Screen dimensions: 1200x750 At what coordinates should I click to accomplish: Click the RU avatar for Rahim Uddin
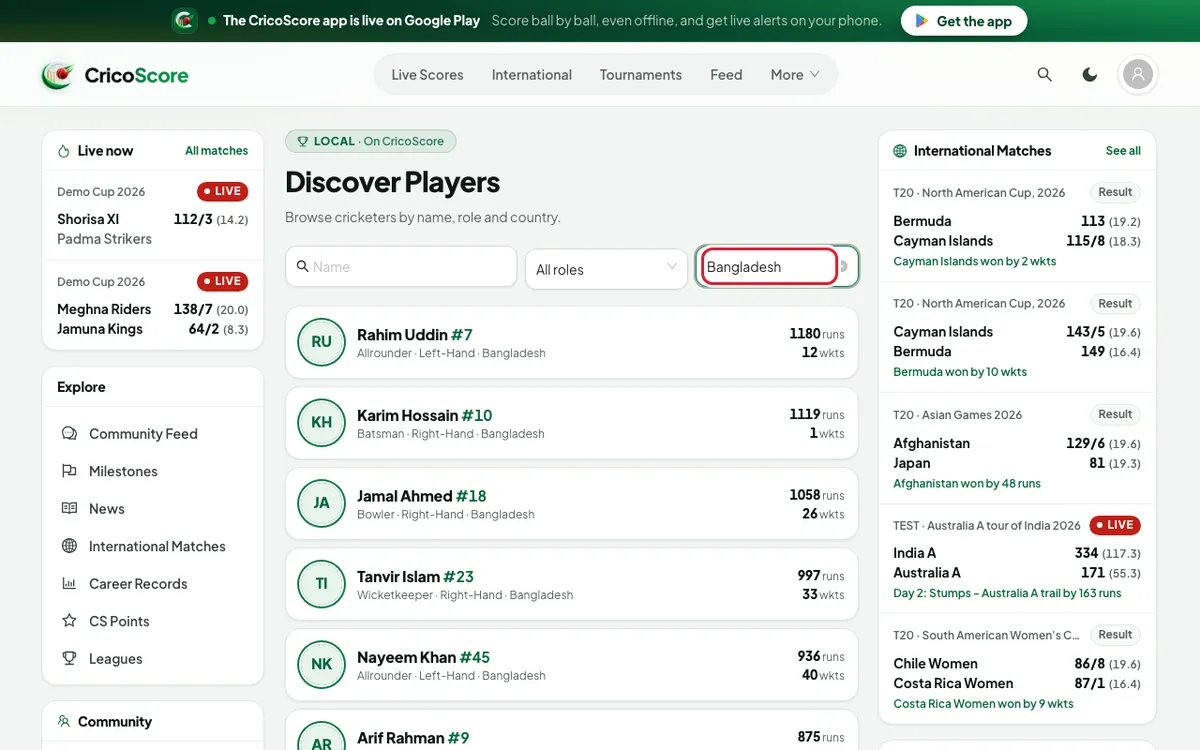321,342
